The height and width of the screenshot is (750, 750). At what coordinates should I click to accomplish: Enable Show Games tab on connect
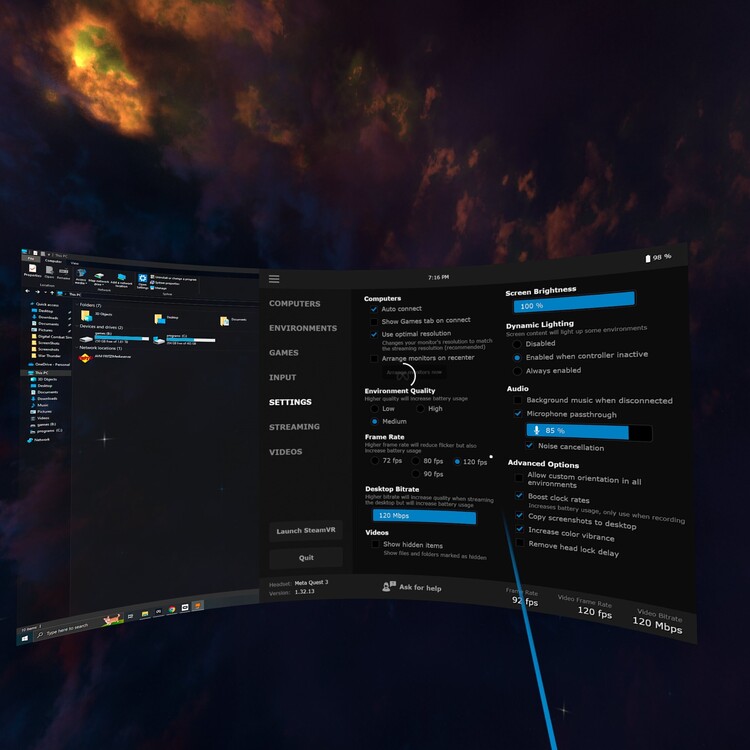tap(374, 322)
